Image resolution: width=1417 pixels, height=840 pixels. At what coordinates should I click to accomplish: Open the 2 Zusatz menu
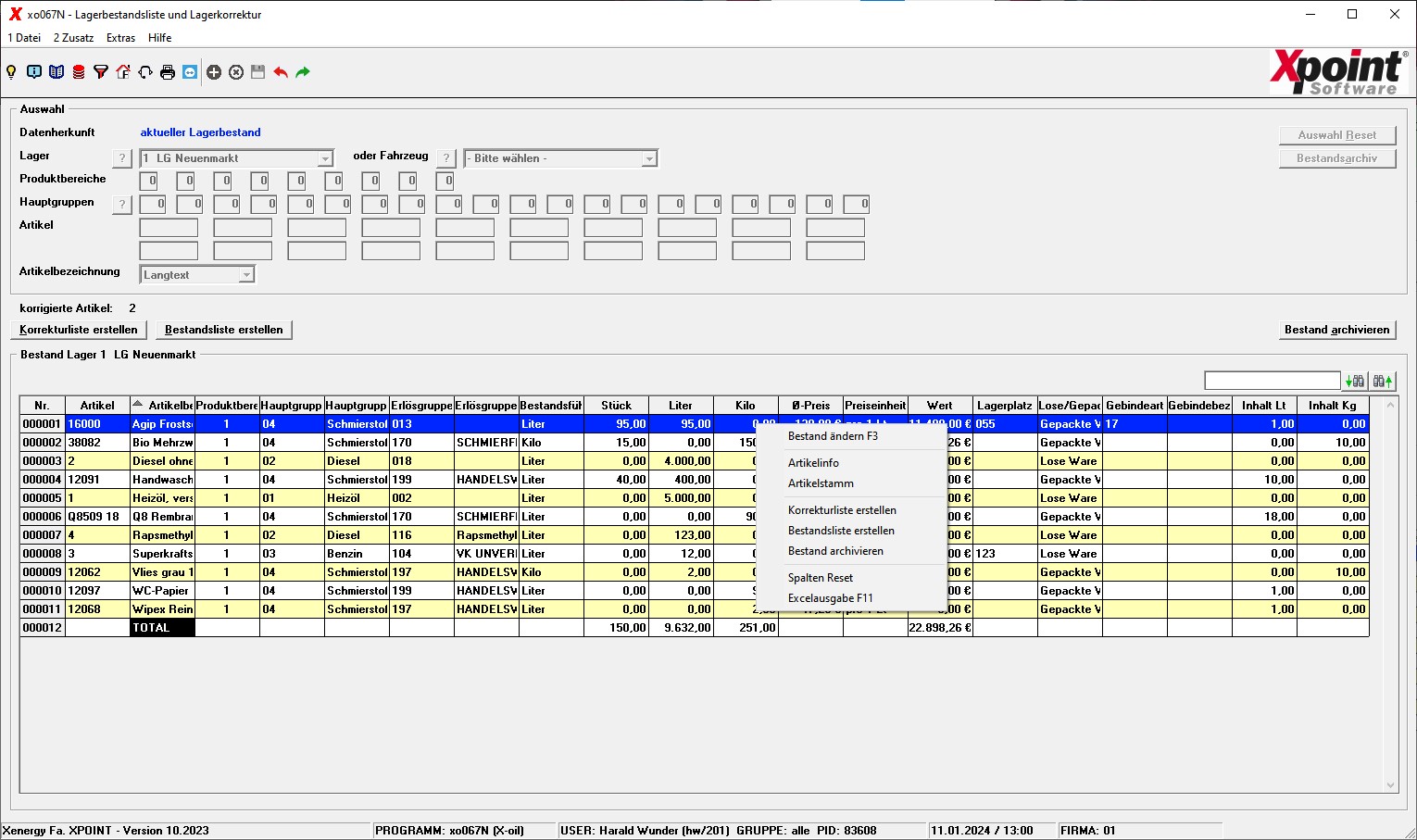[73, 38]
